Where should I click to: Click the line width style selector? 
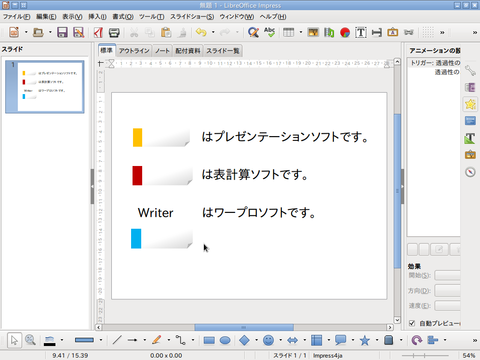pyautogui.click(x=84, y=340)
